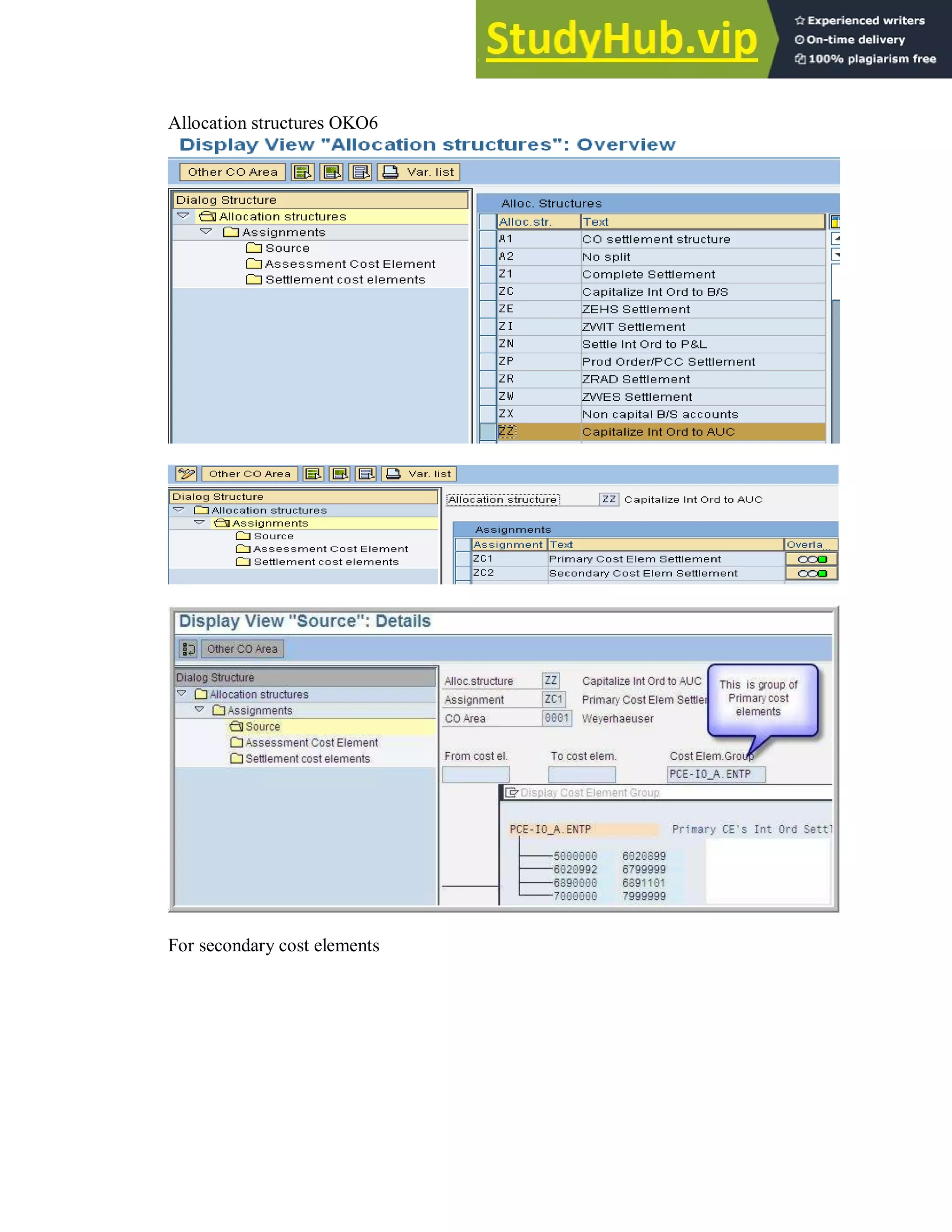Select row marker for ZE ZEHS Settlement
This screenshot has height=1232, width=952.
(x=487, y=309)
